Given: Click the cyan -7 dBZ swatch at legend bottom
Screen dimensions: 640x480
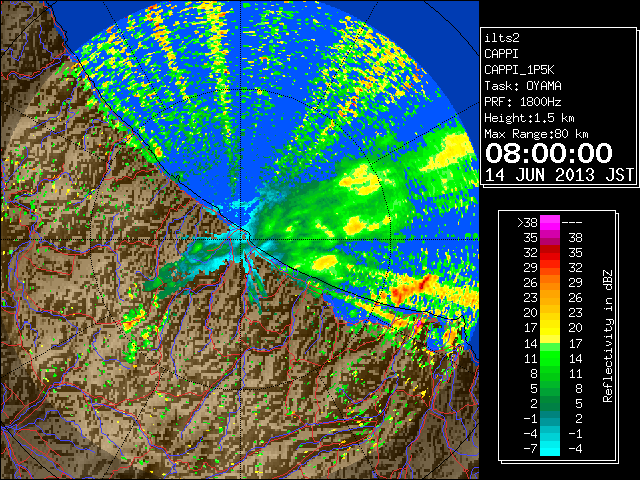Looking at the screenshot, I should (x=550, y=448).
